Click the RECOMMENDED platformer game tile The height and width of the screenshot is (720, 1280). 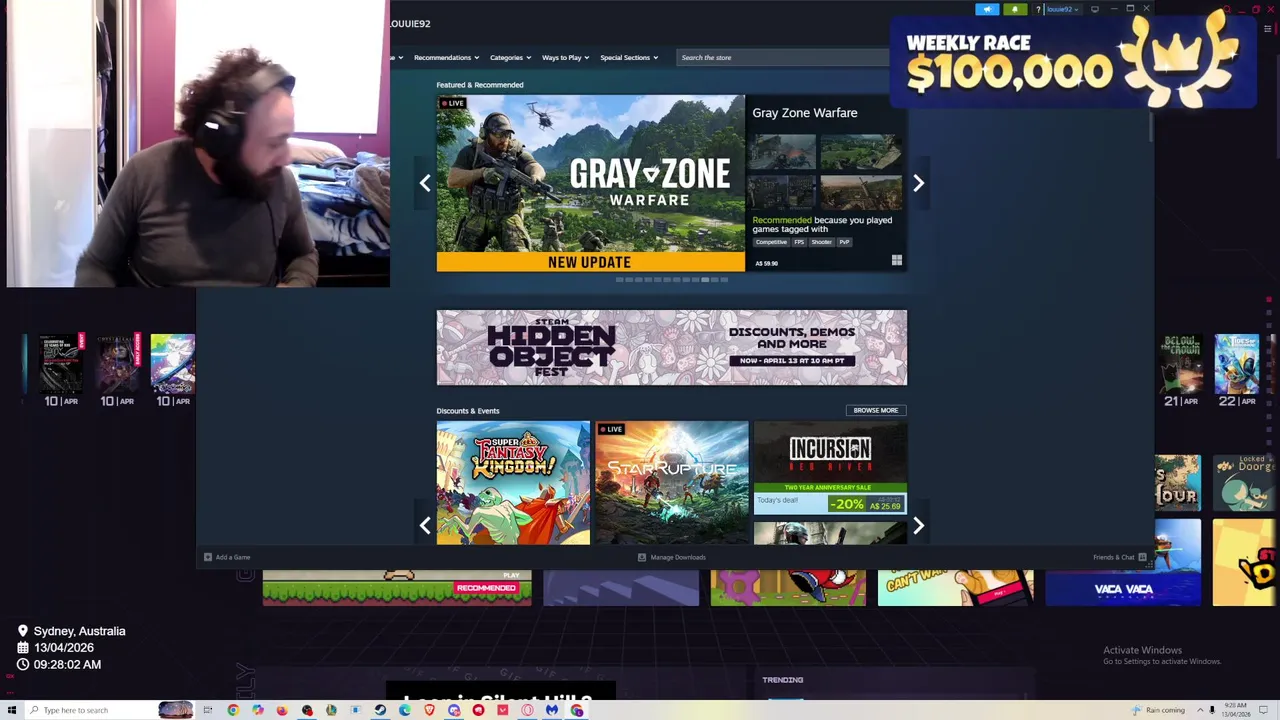point(397,588)
